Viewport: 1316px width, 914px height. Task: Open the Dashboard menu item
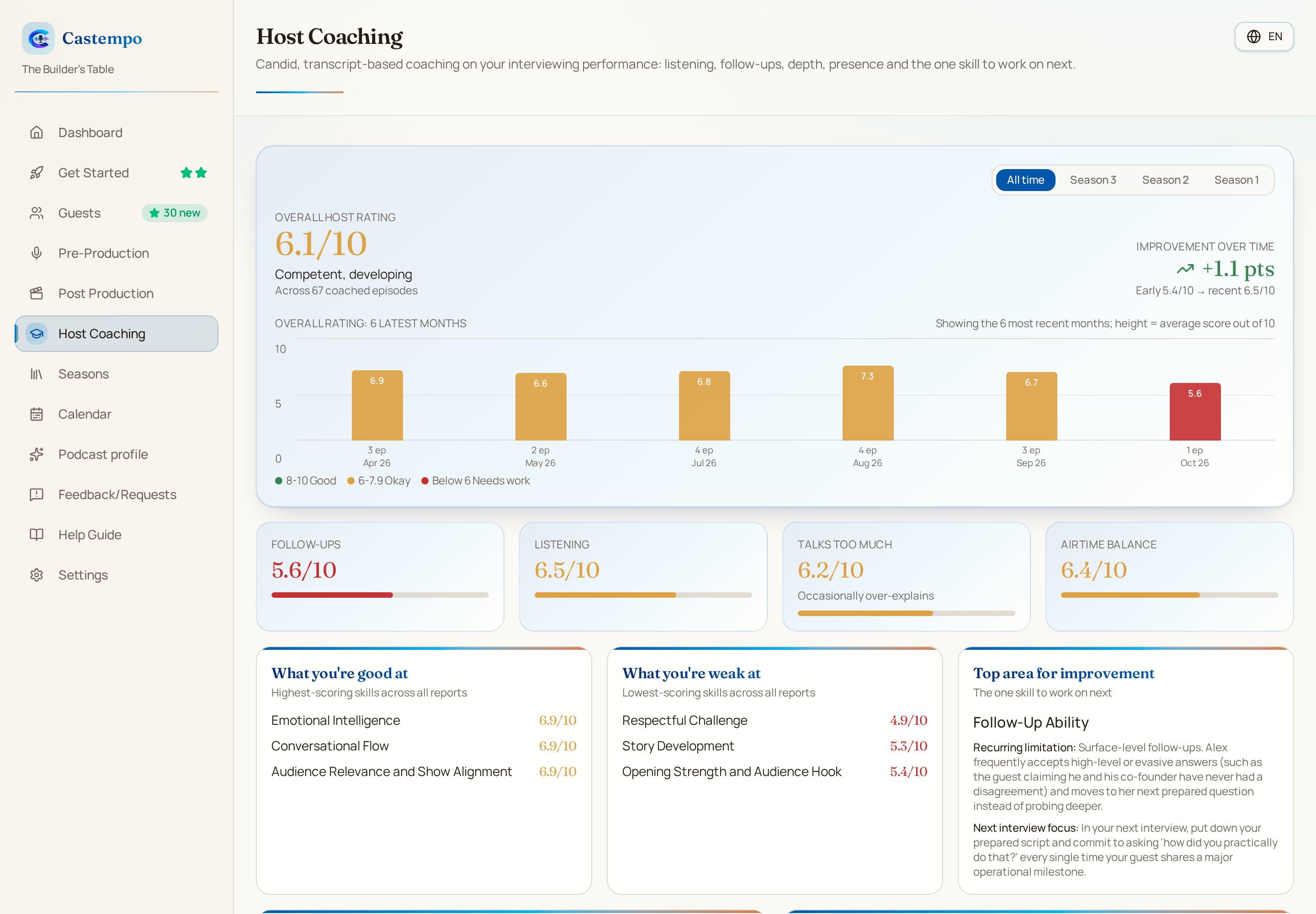click(116, 132)
